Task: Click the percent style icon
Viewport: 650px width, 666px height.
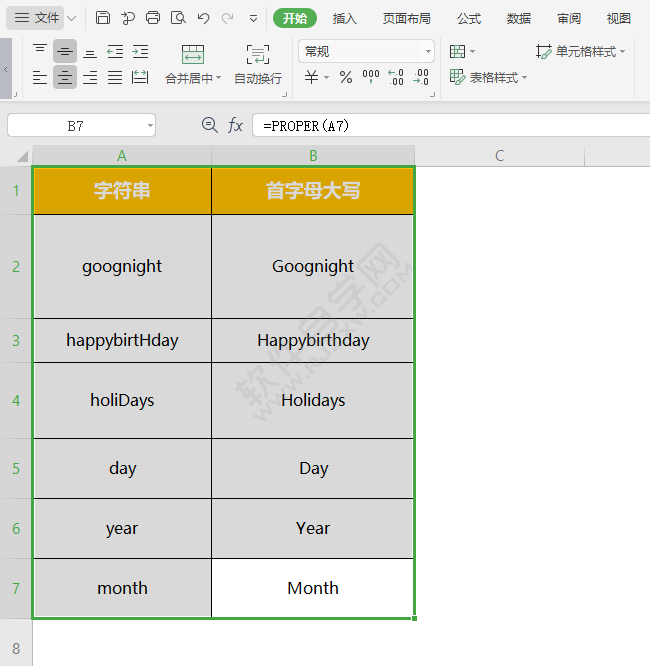Action: tap(346, 78)
